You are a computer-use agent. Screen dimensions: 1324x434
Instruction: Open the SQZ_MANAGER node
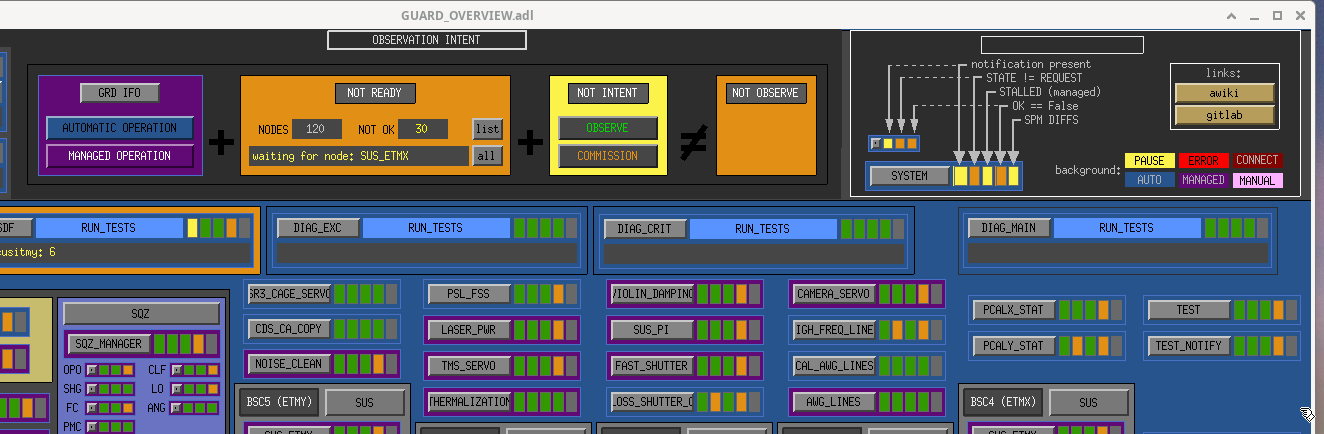(108, 344)
